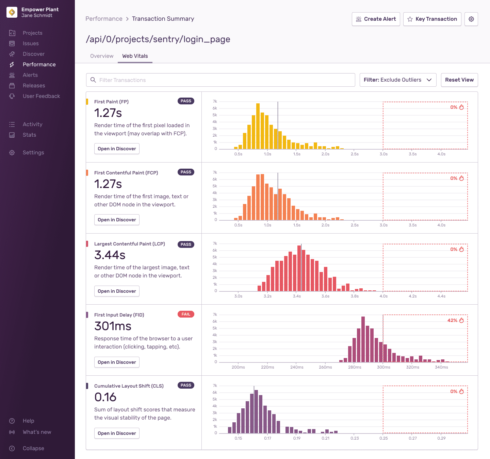The image size is (490, 459).
Task: Select the Discover telescope icon
Action: (12, 54)
